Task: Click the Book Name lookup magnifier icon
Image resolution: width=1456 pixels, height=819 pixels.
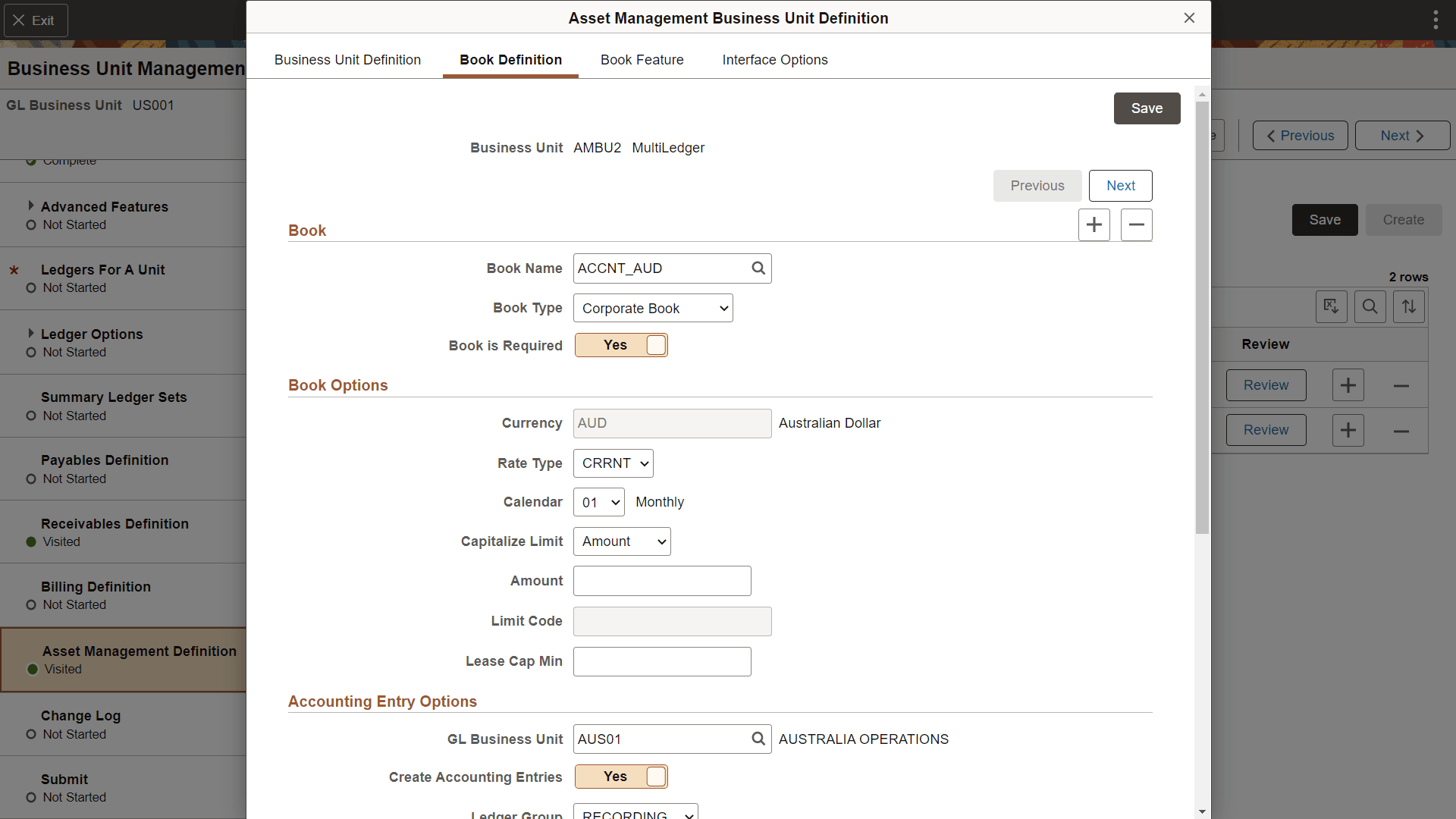Action: coord(758,268)
